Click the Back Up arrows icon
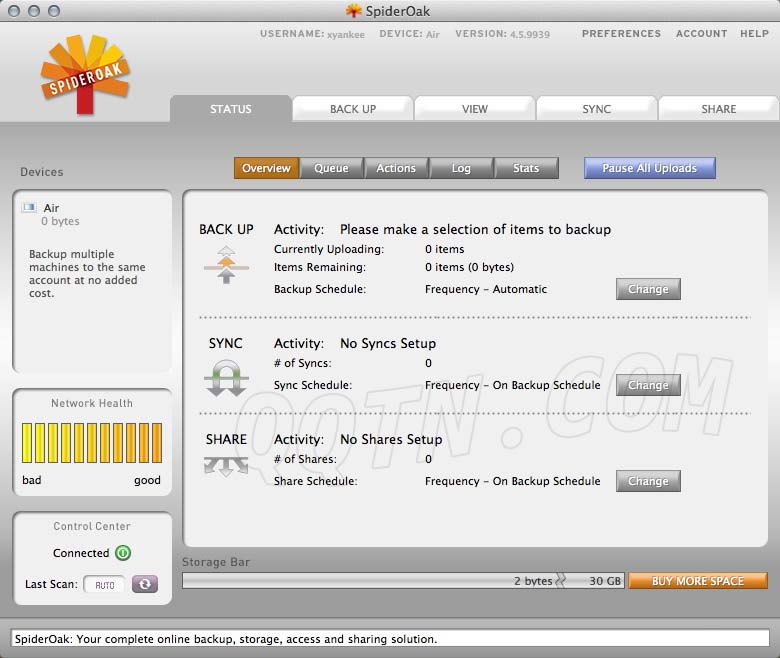The width and height of the screenshot is (780, 658). tap(225, 264)
